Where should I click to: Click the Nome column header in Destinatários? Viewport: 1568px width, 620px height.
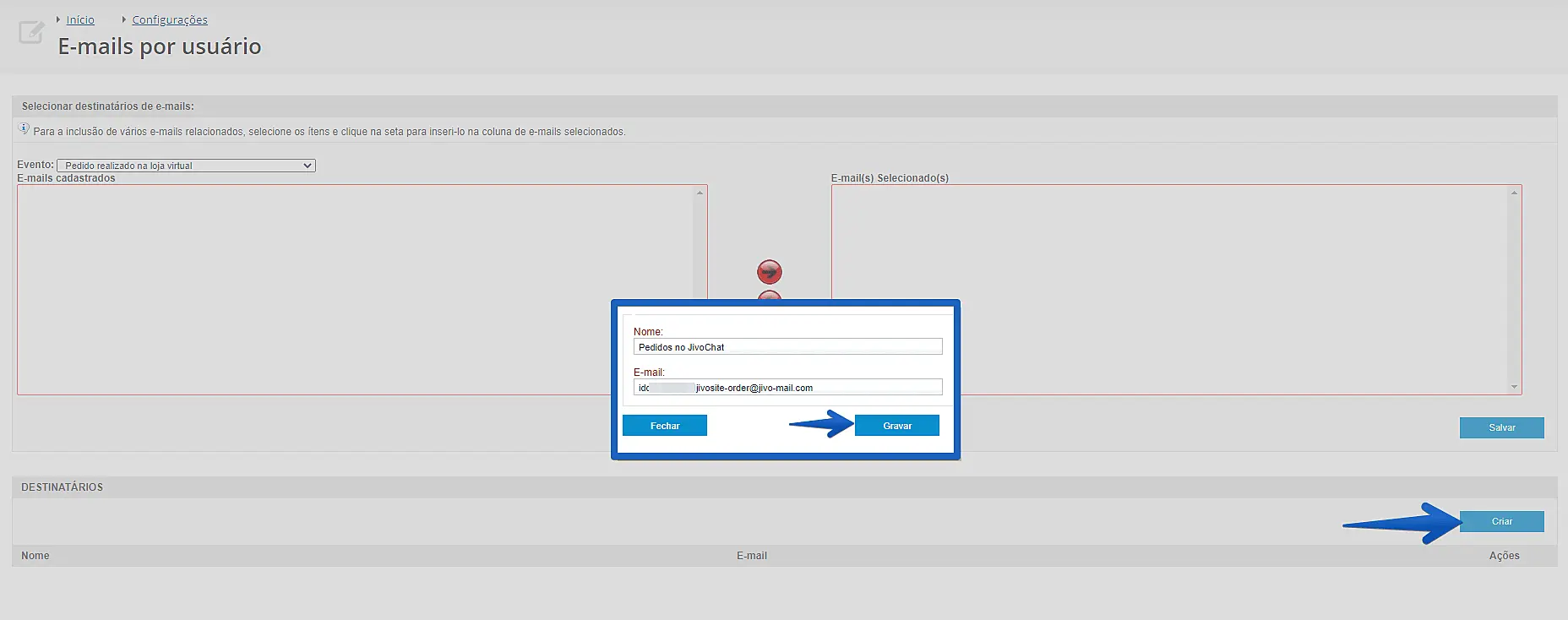(x=35, y=556)
